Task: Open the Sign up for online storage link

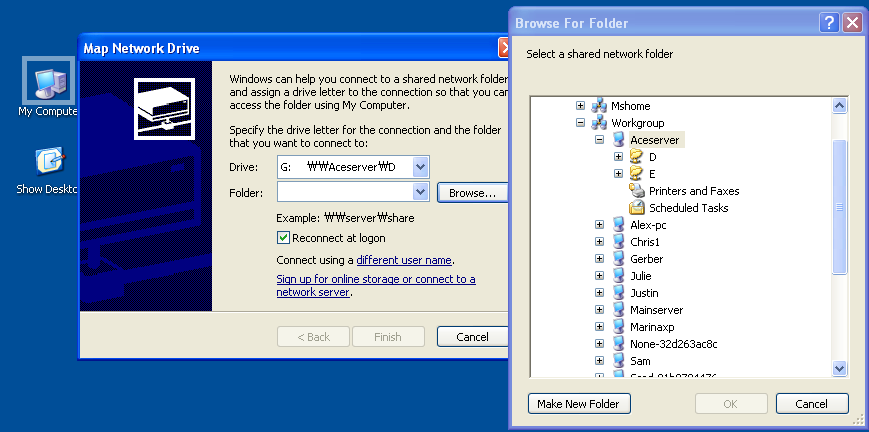Action: tap(376, 285)
